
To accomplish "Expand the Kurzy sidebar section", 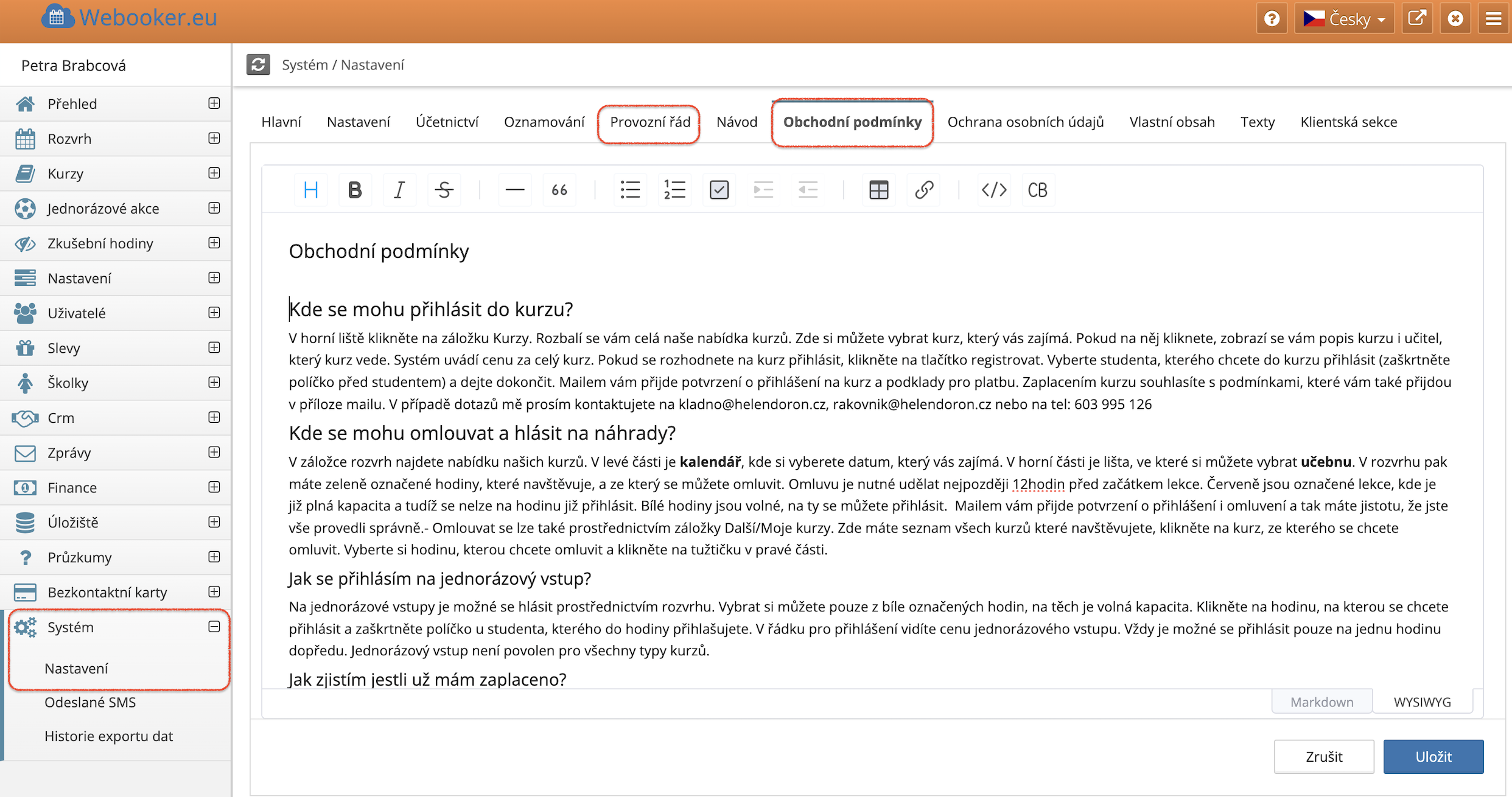I will (x=214, y=173).
